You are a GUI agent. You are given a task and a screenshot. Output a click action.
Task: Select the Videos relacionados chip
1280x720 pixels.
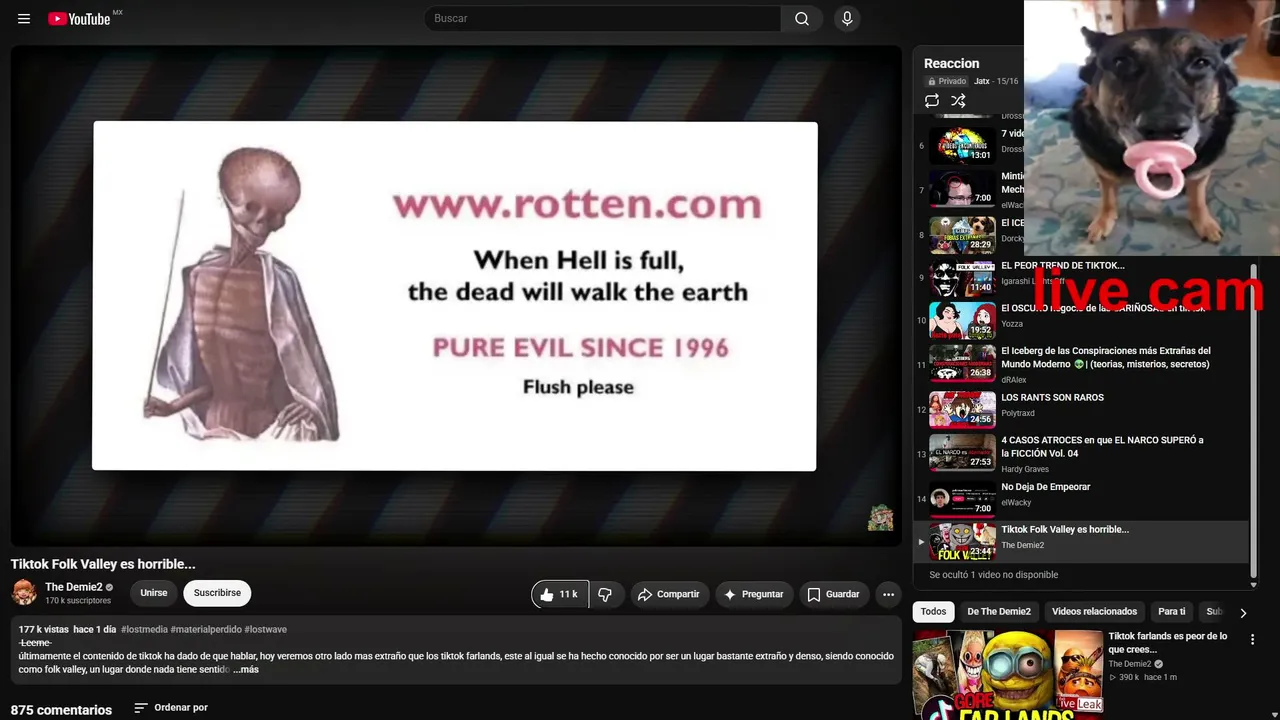point(1094,612)
